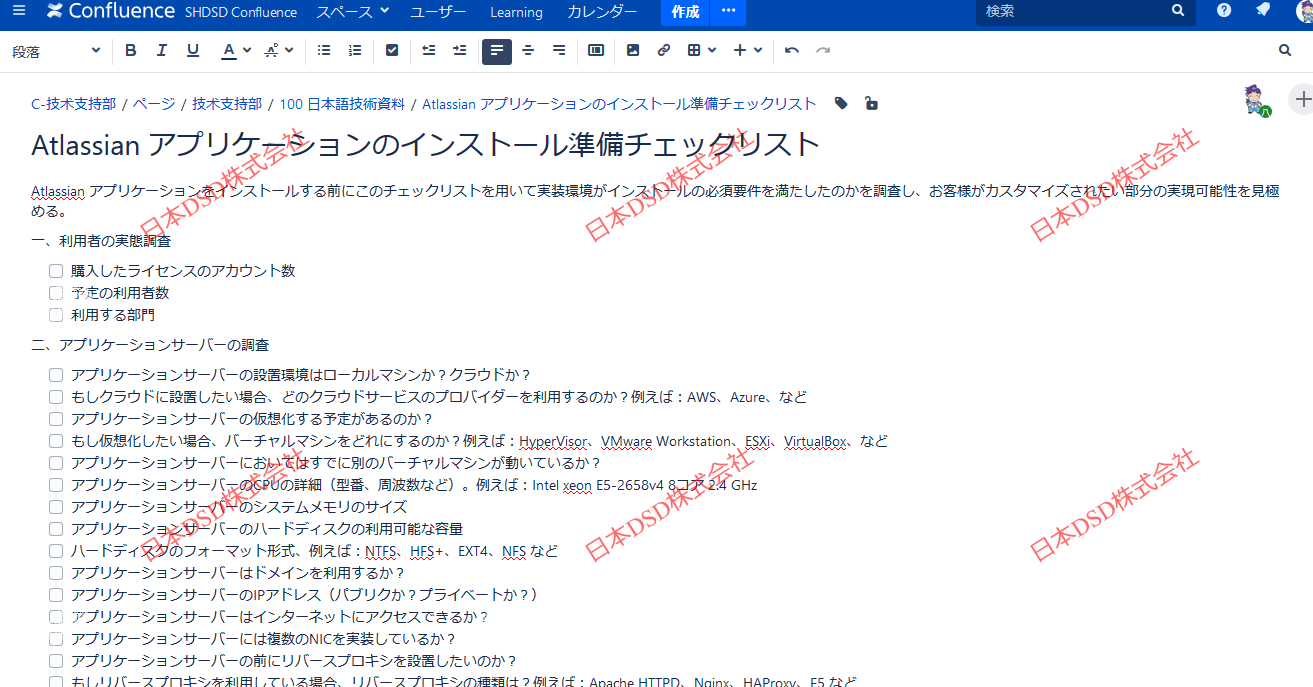The height and width of the screenshot is (687, 1313).
Task: Open the カレンダー menu item
Action: click(x=602, y=12)
